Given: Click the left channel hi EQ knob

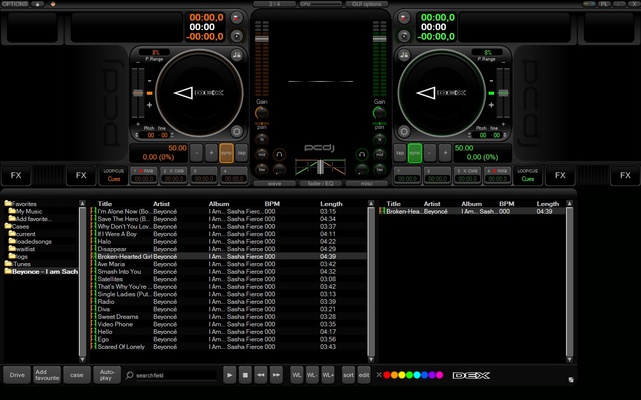Looking at the screenshot, I should coord(261,140).
